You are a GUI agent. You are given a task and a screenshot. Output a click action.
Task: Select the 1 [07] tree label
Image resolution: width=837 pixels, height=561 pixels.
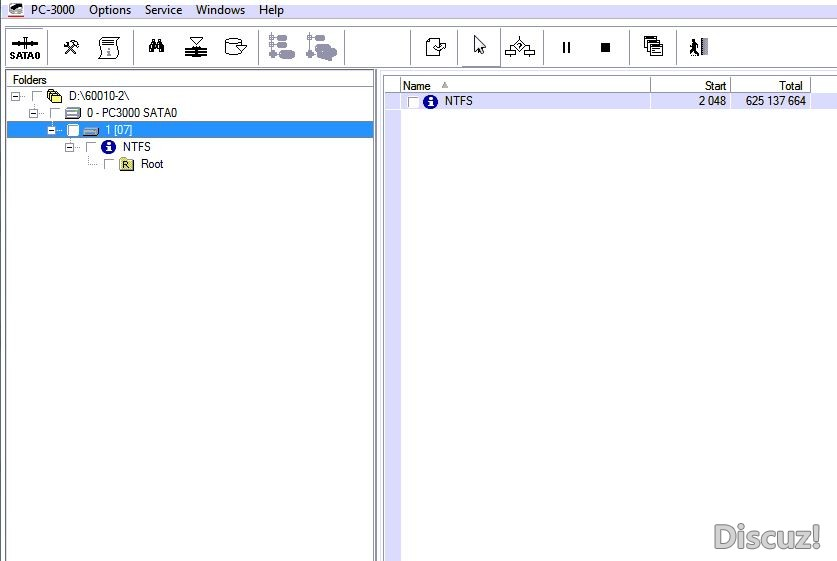(119, 130)
